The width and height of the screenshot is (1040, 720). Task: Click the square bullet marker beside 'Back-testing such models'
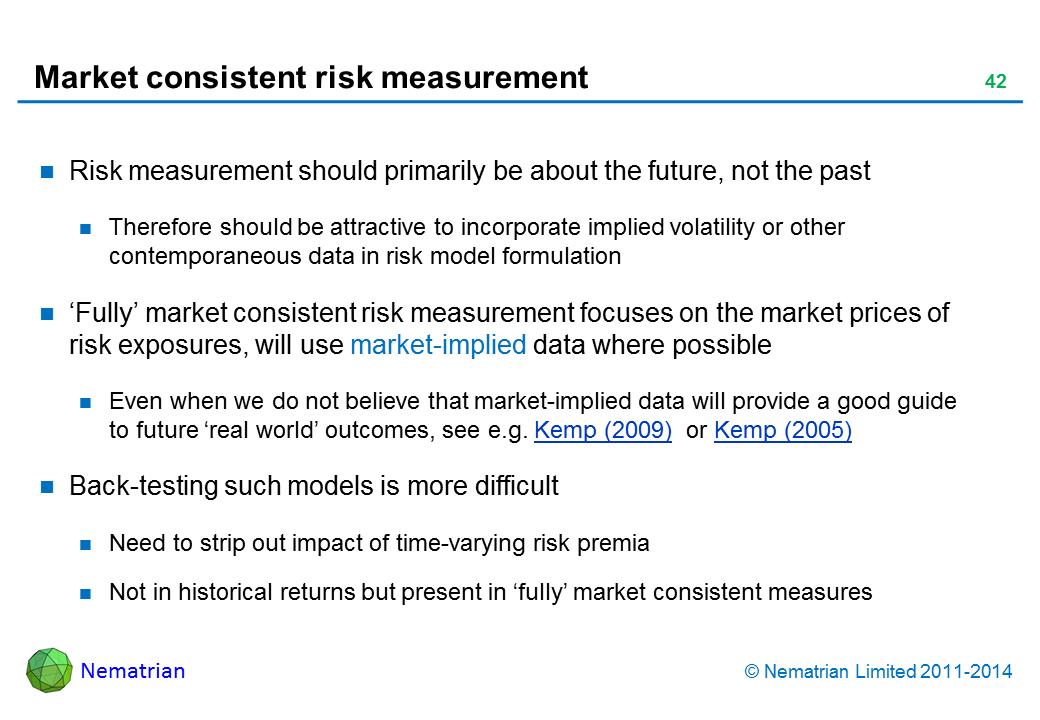click(x=47, y=487)
